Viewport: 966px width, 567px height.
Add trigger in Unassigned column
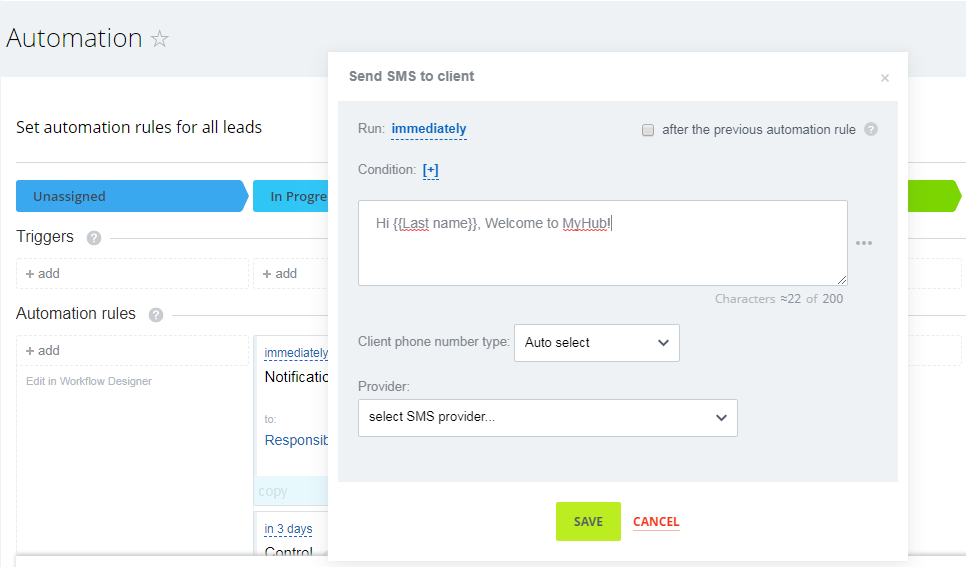point(44,273)
